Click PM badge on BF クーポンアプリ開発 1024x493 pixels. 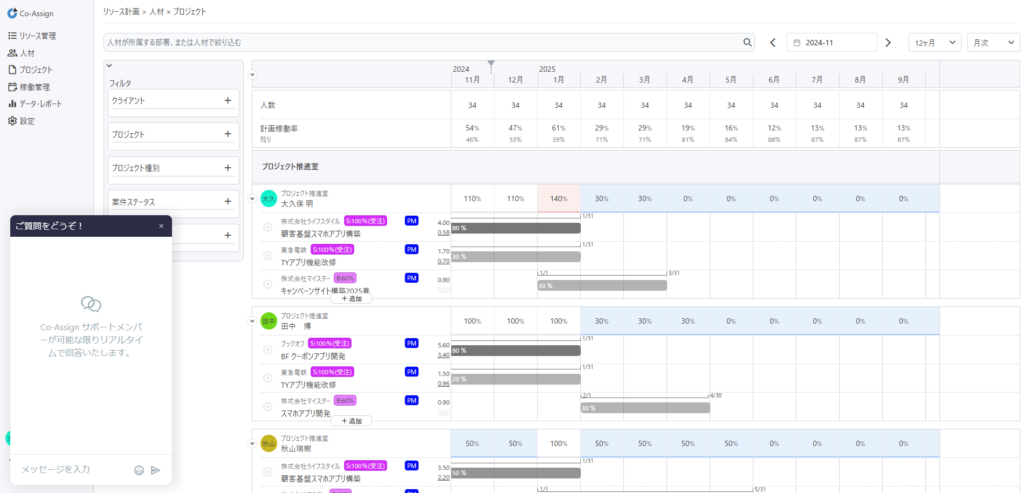click(411, 343)
